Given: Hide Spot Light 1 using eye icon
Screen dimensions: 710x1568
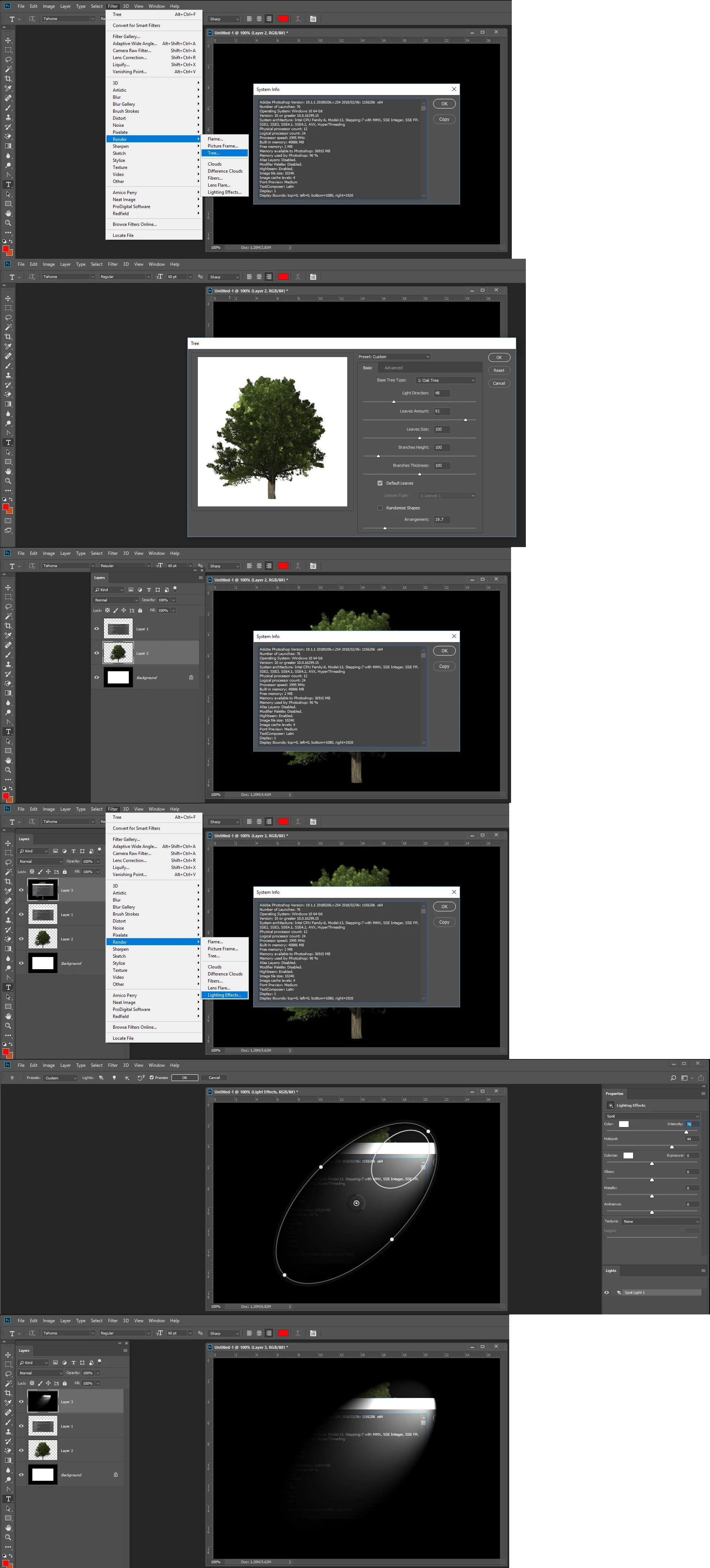Looking at the screenshot, I should point(606,1292).
